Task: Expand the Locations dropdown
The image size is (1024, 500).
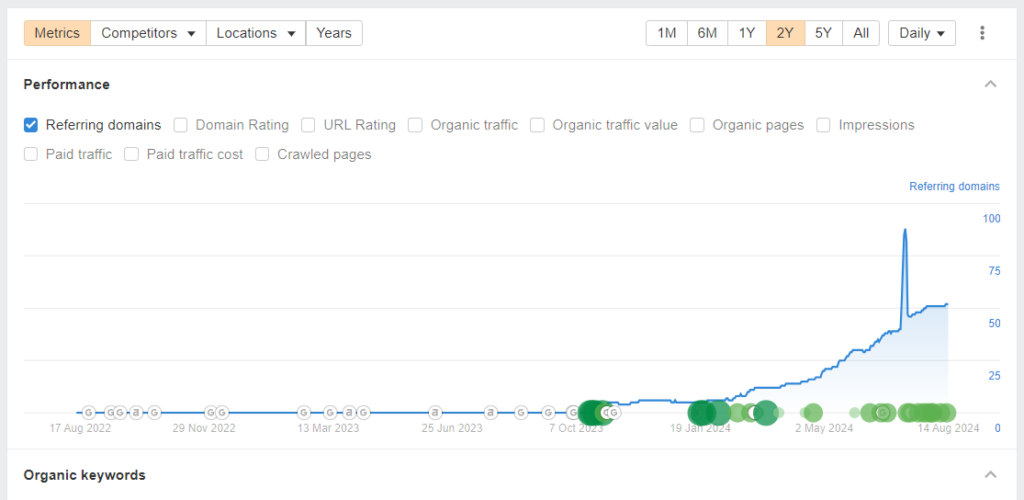Action: tap(256, 33)
